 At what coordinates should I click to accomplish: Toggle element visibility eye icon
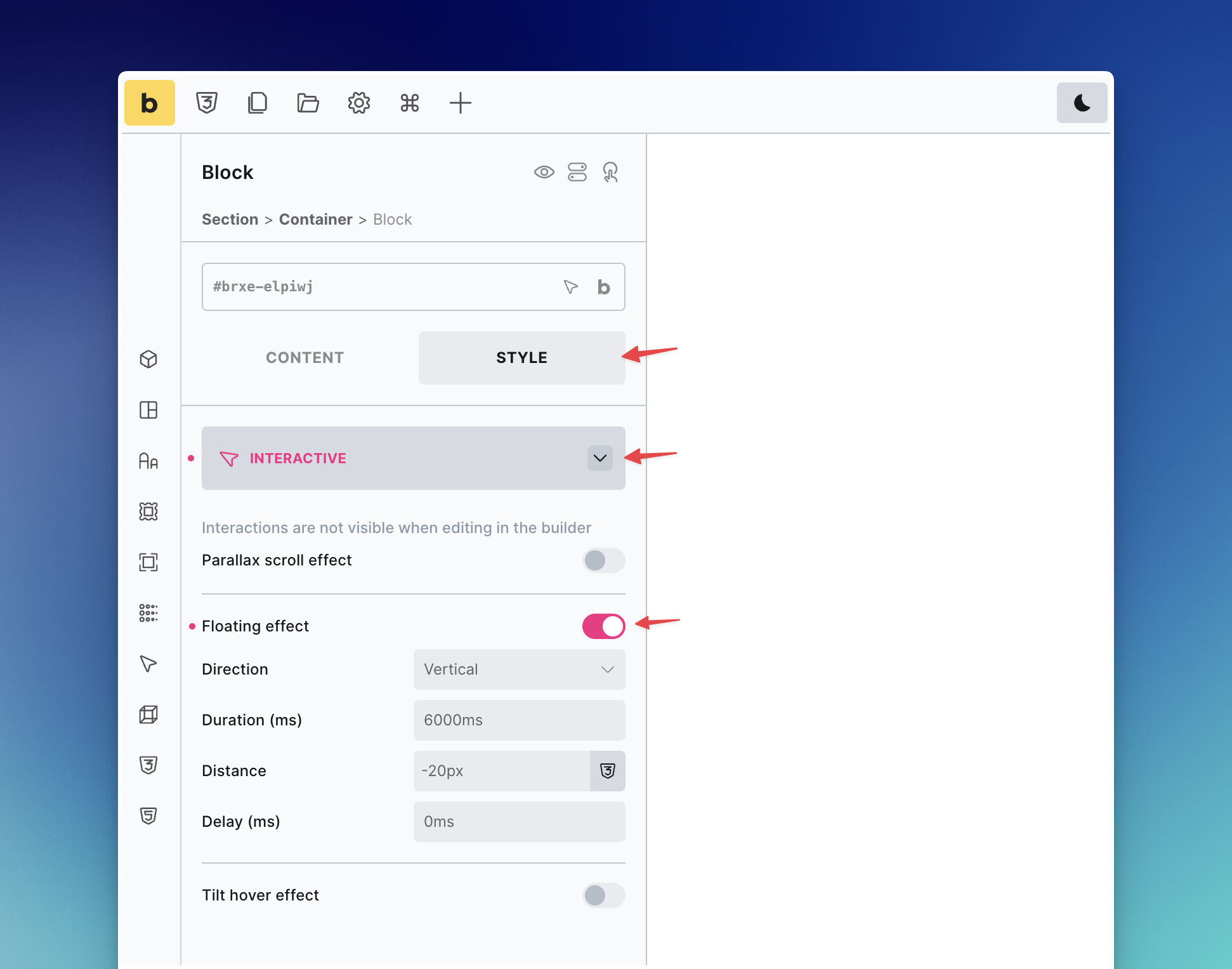pyautogui.click(x=544, y=172)
